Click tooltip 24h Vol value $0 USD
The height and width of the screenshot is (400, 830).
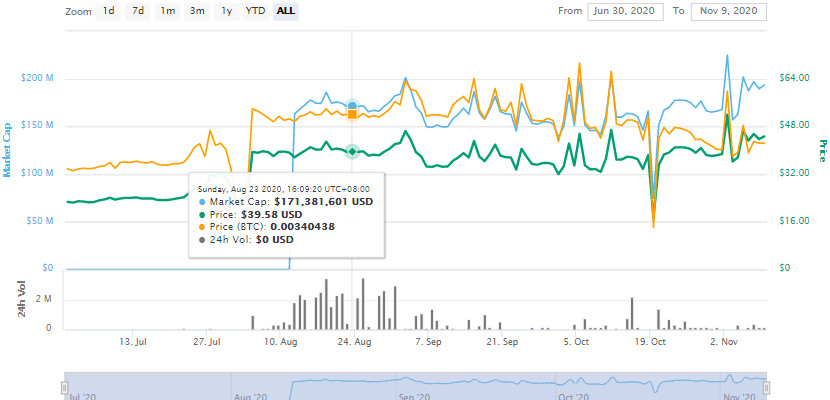(274, 239)
